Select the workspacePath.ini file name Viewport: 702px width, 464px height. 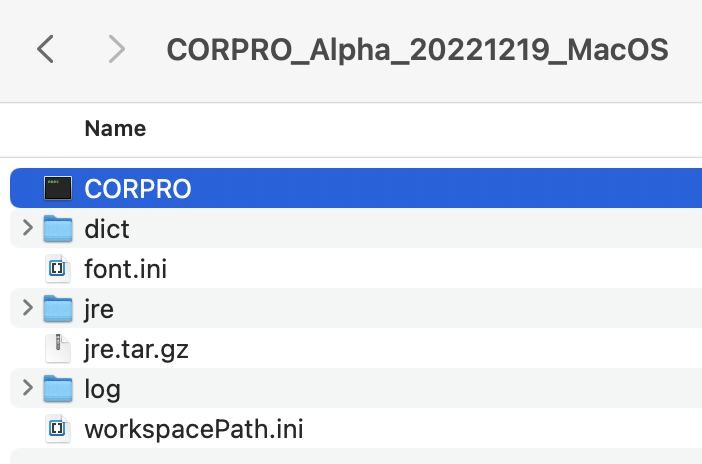coord(194,429)
